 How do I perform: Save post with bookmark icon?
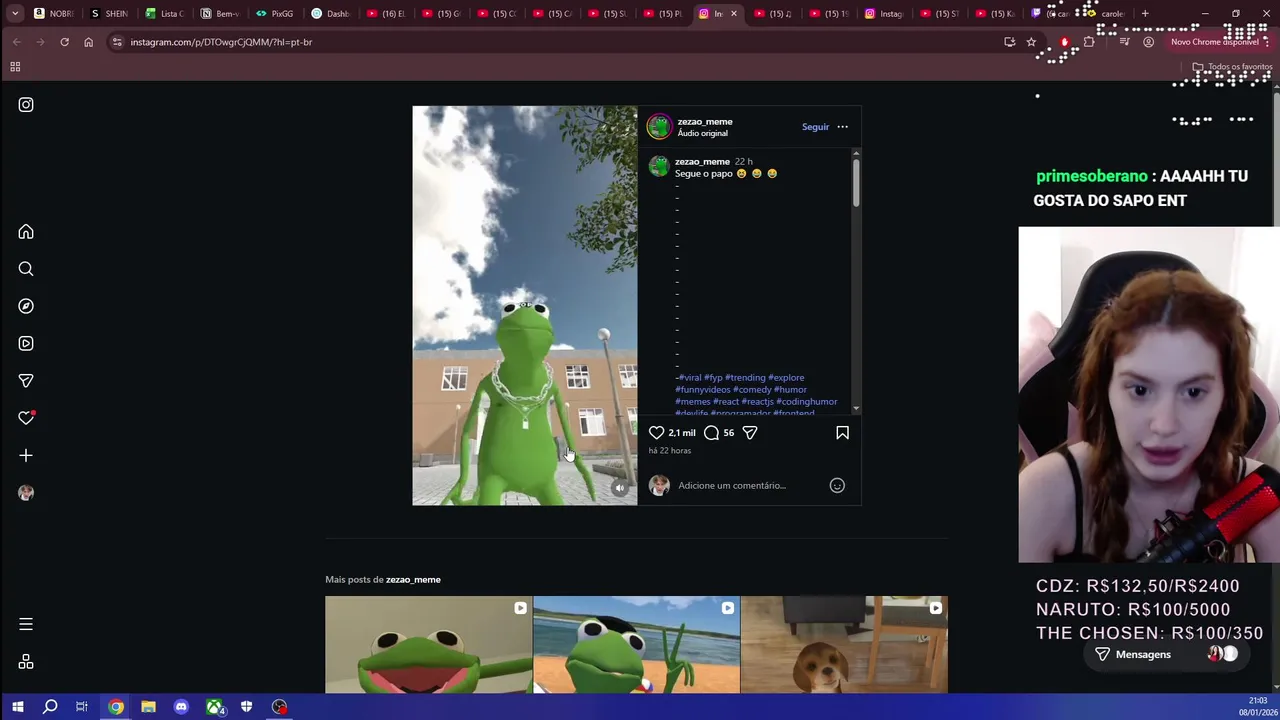tap(842, 433)
